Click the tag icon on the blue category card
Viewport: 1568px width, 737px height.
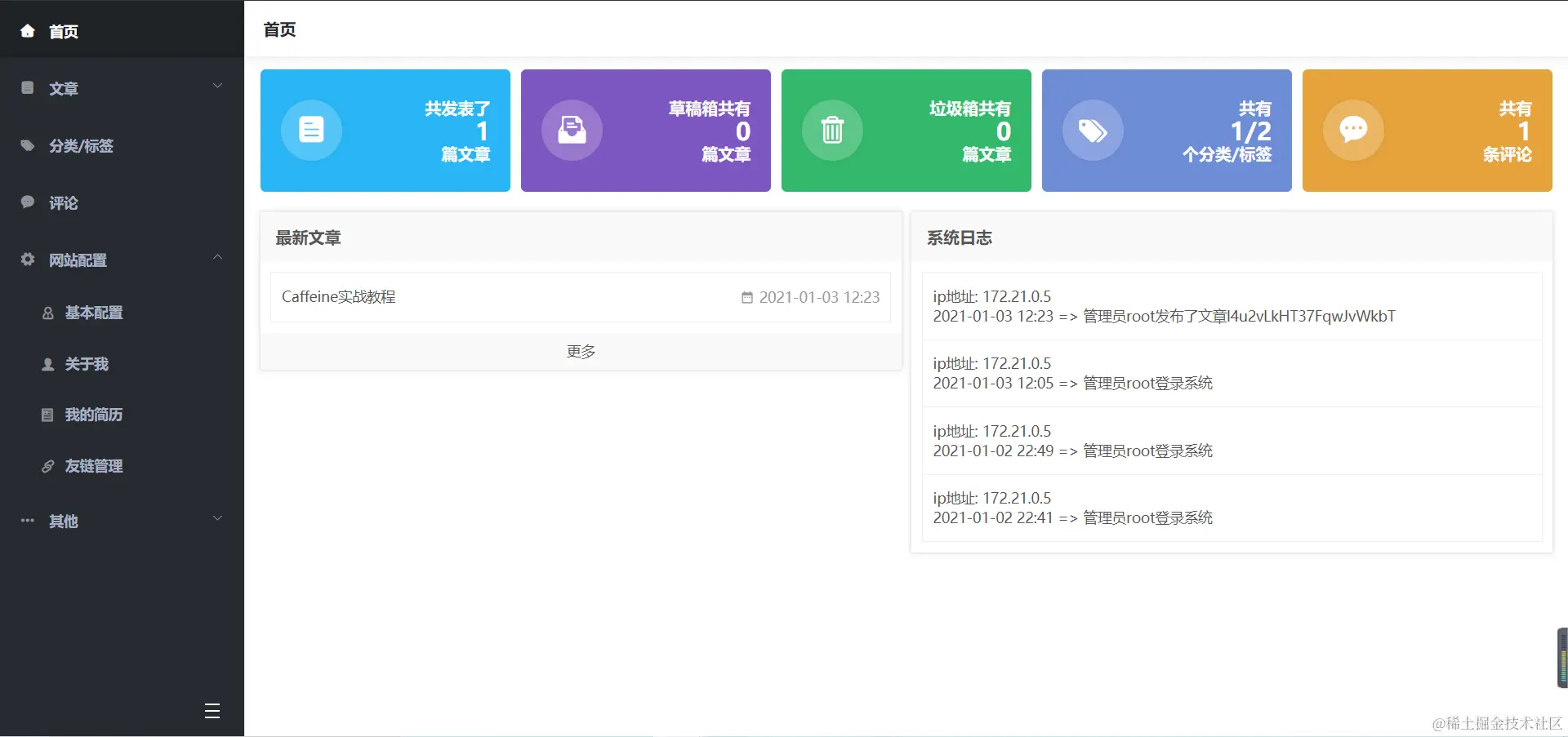coord(1093,130)
